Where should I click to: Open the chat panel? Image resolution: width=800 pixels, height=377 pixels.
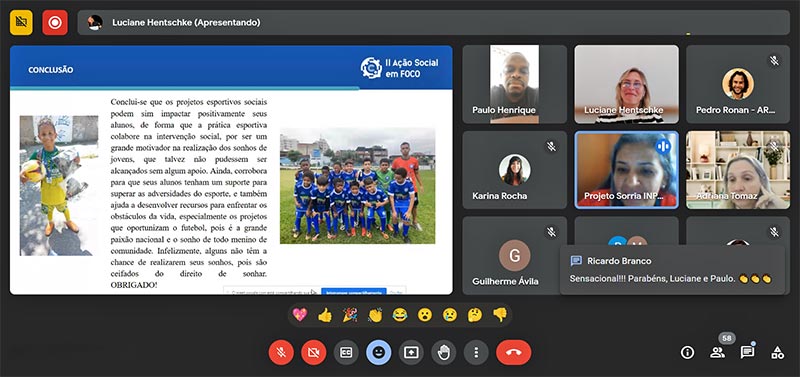click(747, 353)
